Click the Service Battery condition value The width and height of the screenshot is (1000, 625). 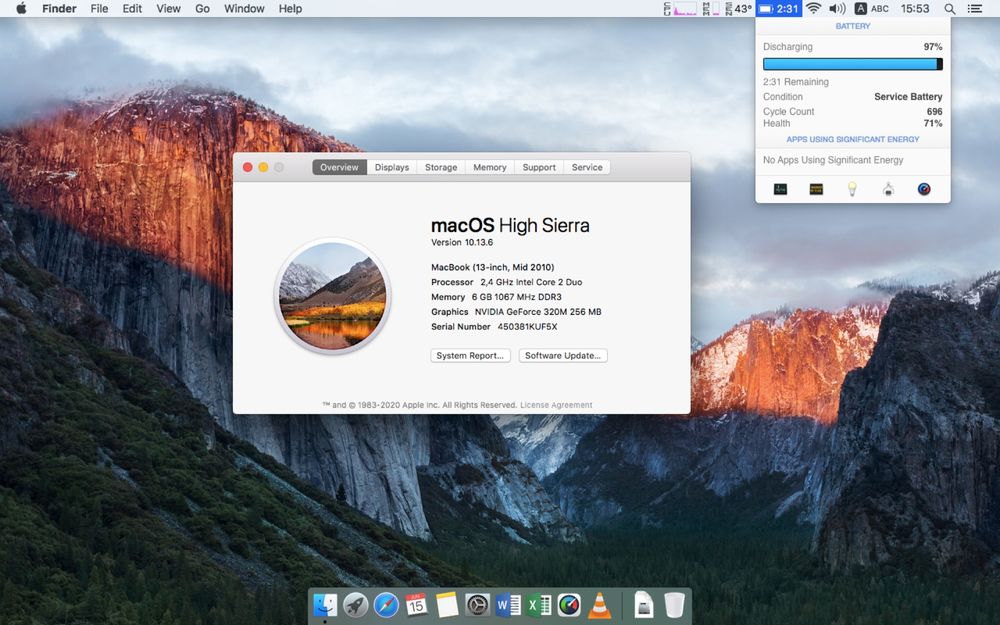click(x=908, y=96)
